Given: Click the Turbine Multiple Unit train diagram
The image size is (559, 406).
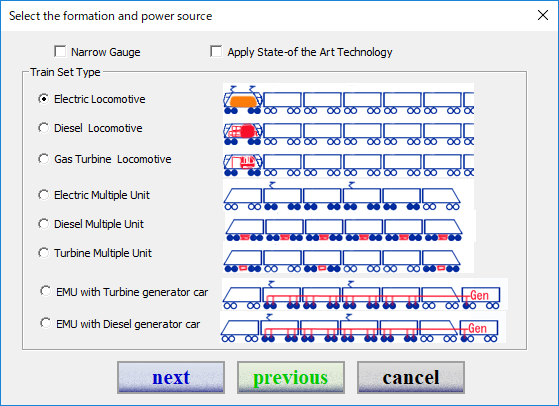Looking at the screenshot, I should [348, 257].
